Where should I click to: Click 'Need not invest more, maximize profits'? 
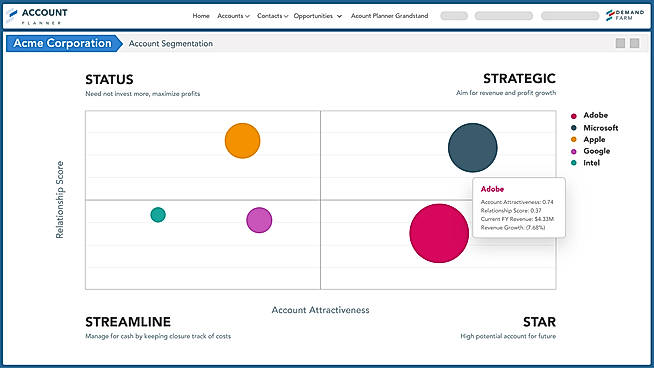(x=143, y=94)
